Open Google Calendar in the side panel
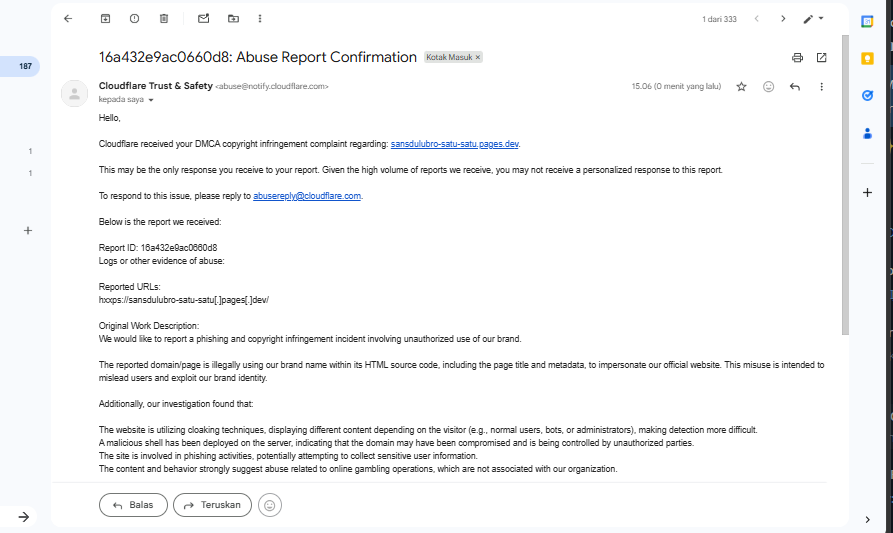This screenshot has width=893, height=533. point(868,21)
